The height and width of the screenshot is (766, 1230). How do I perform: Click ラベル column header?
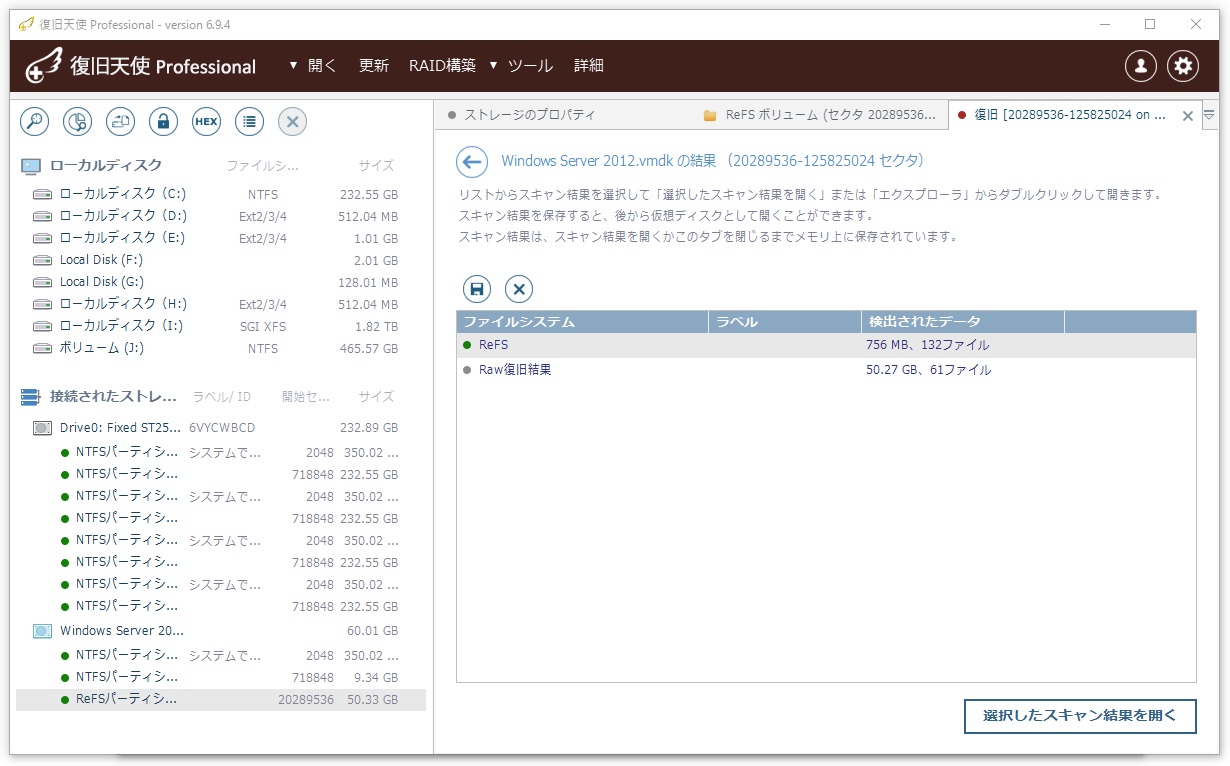[x=785, y=322]
